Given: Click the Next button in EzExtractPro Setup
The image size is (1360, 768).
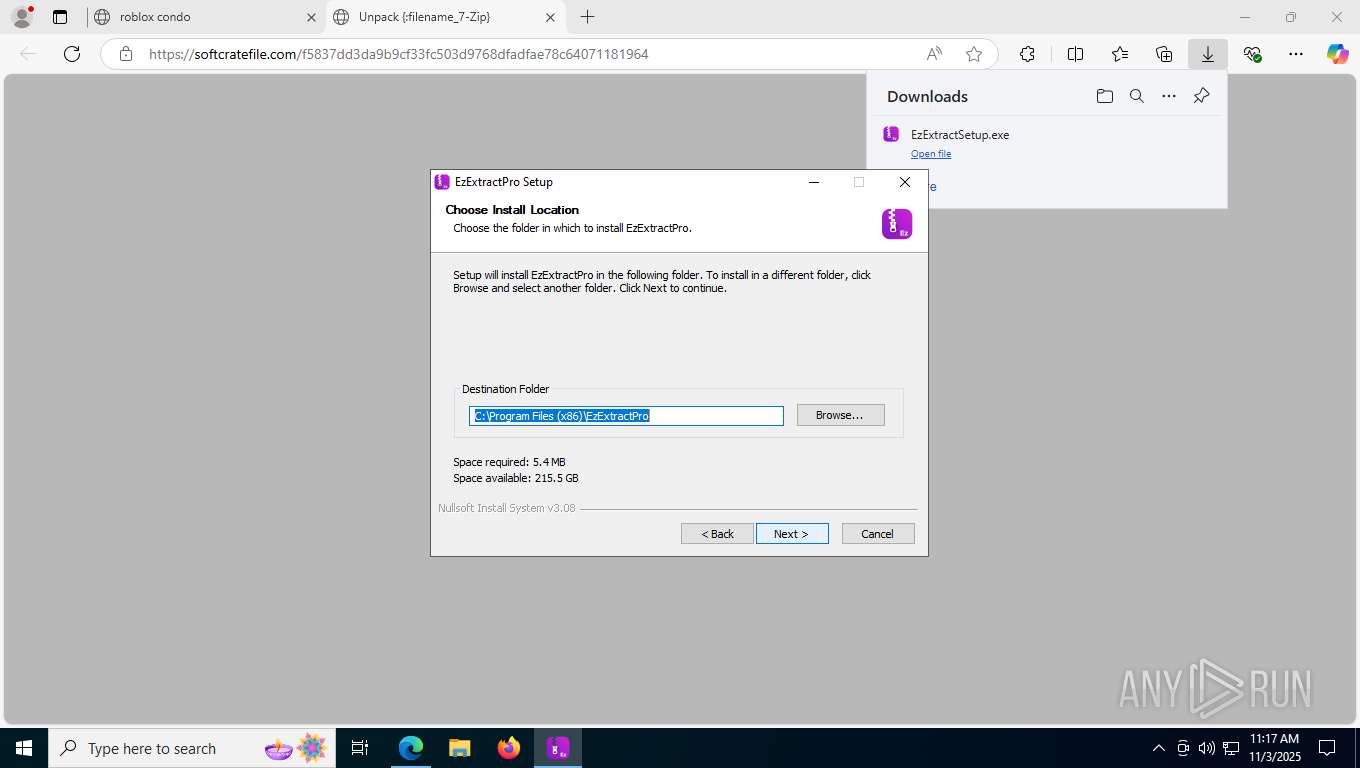Looking at the screenshot, I should click(792, 534).
